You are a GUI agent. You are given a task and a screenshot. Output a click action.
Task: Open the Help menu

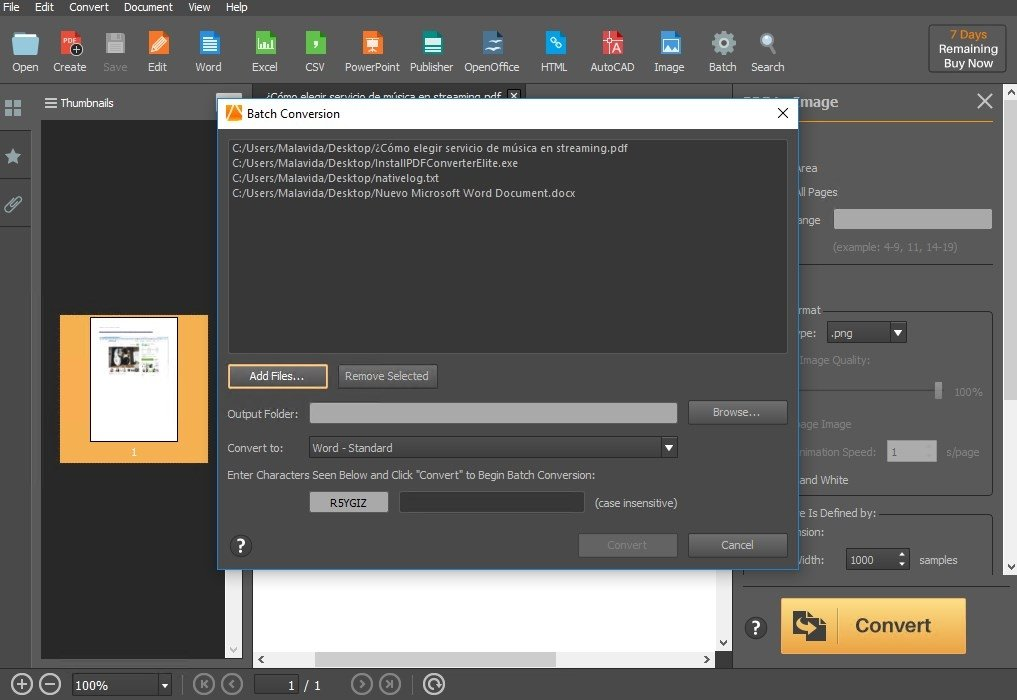tap(237, 7)
